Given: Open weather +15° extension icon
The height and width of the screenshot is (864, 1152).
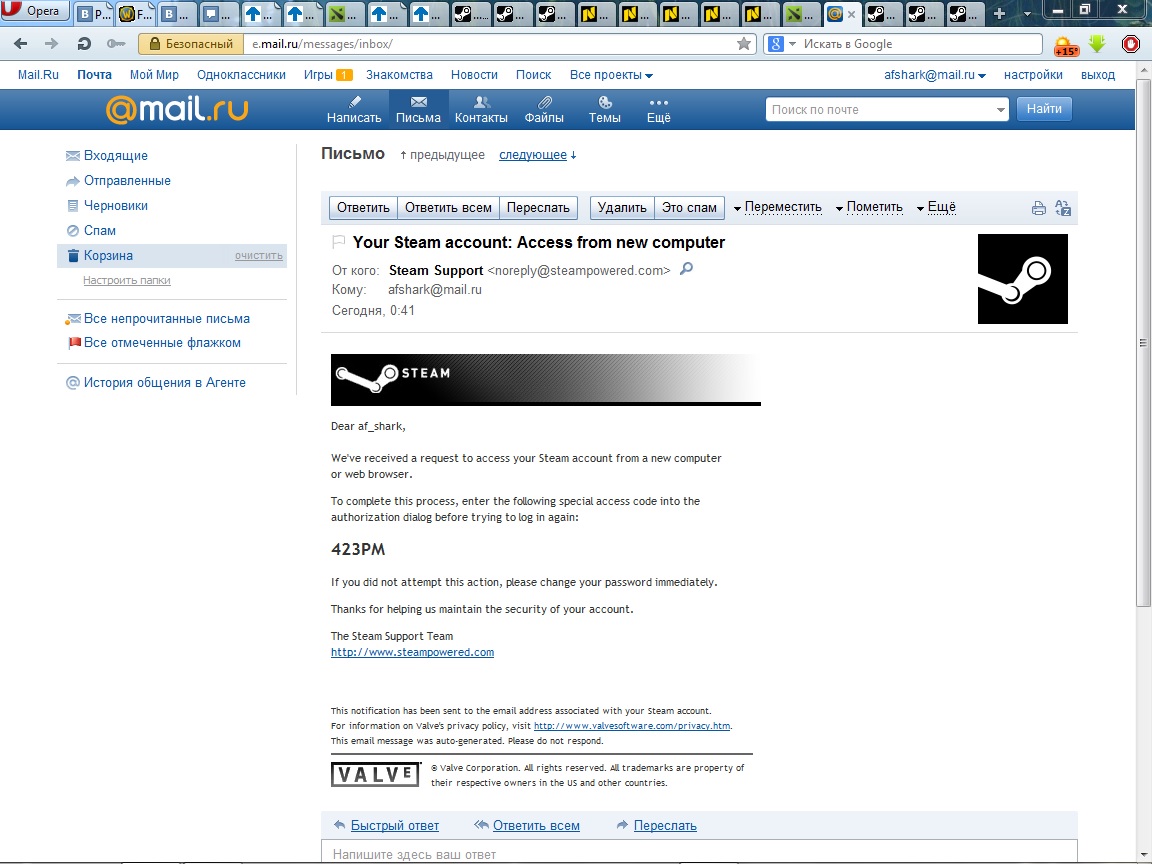Looking at the screenshot, I should click(1065, 46).
